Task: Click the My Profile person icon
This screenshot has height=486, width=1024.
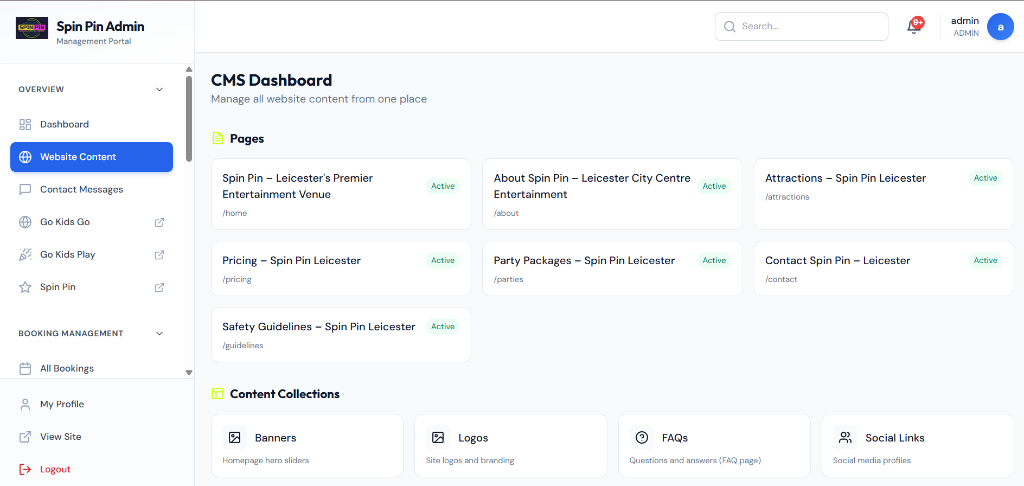Action: [25, 404]
